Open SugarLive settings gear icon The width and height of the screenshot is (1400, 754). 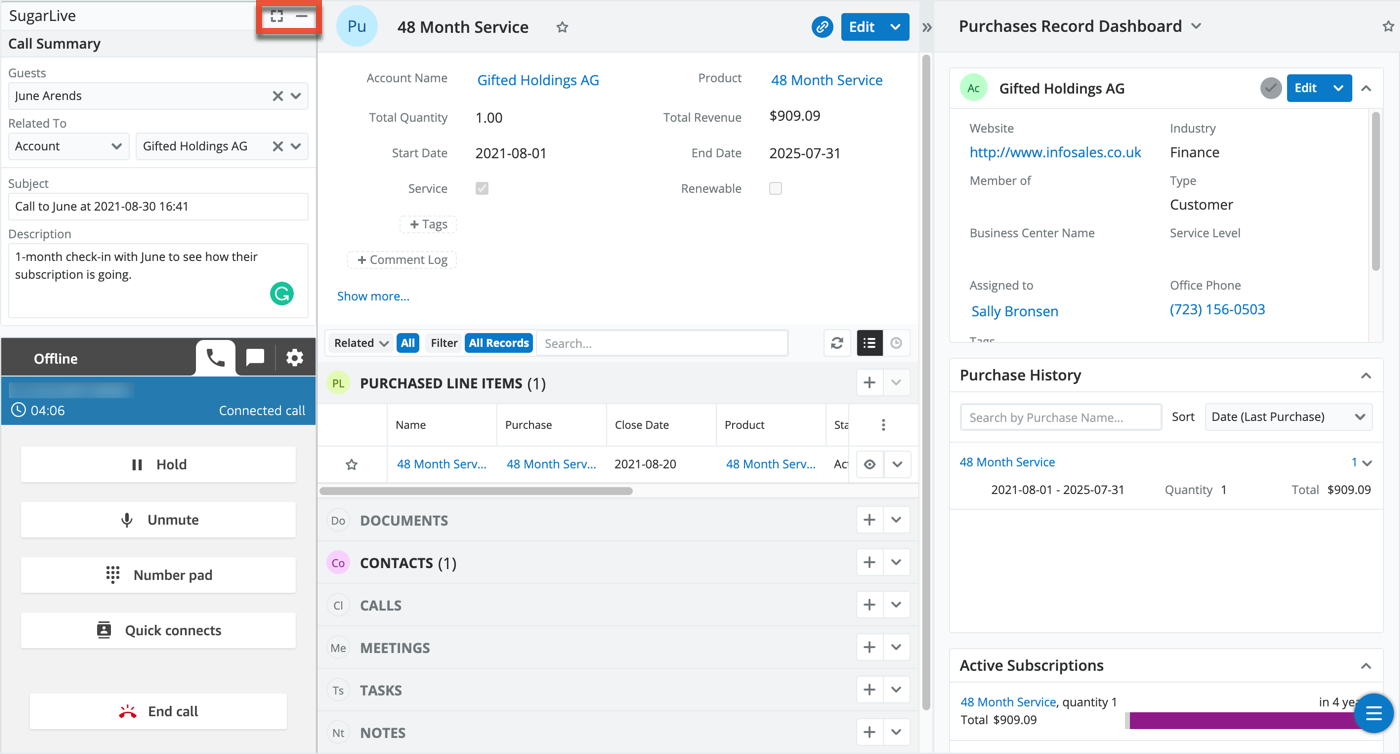point(294,358)
